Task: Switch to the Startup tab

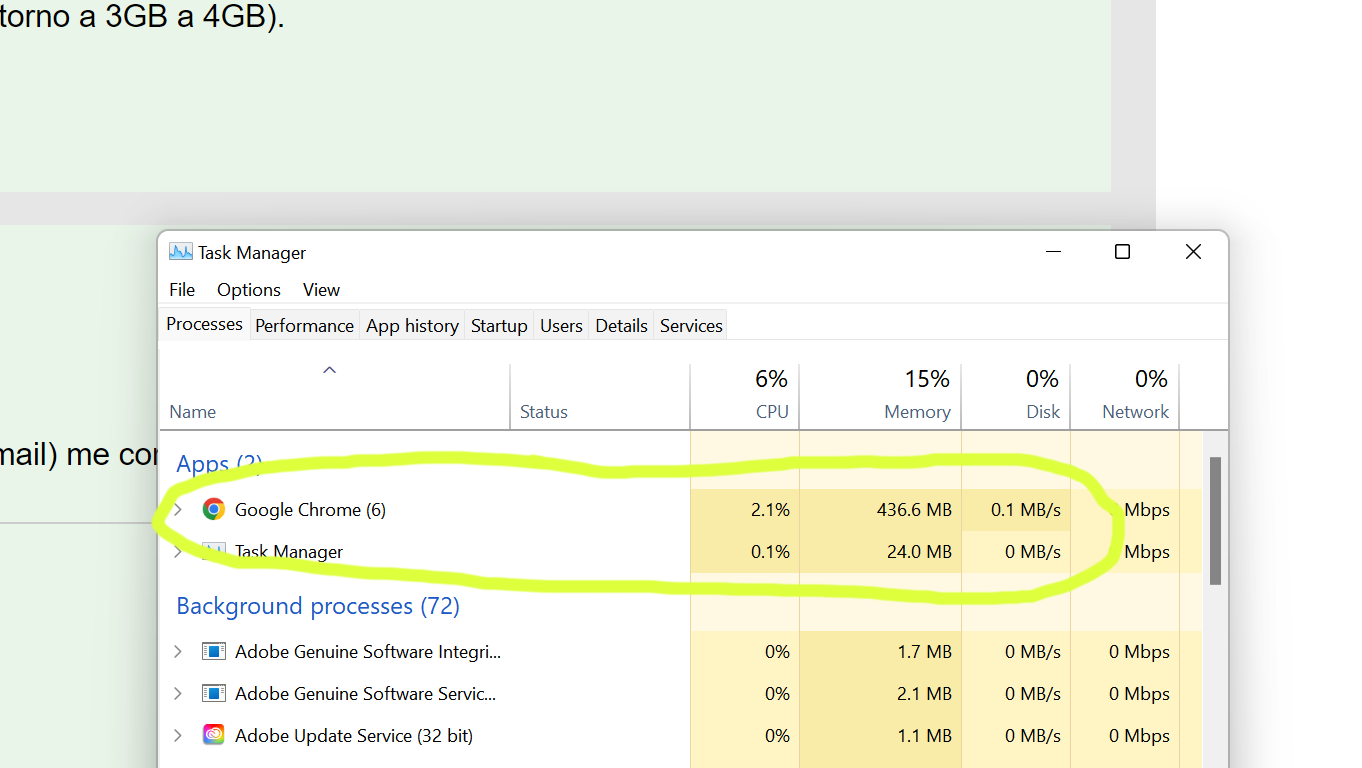Action: click(499, 326)
